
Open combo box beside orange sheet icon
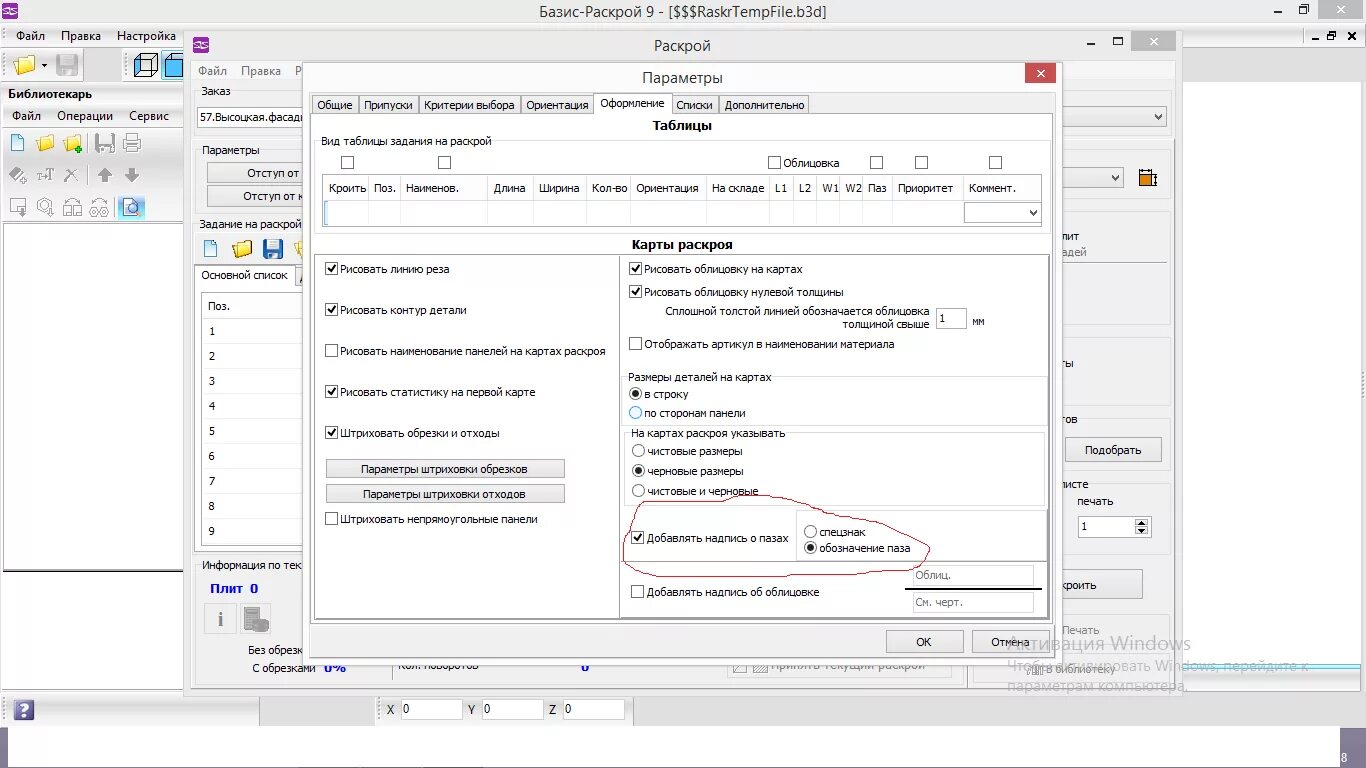[1093, 178]
